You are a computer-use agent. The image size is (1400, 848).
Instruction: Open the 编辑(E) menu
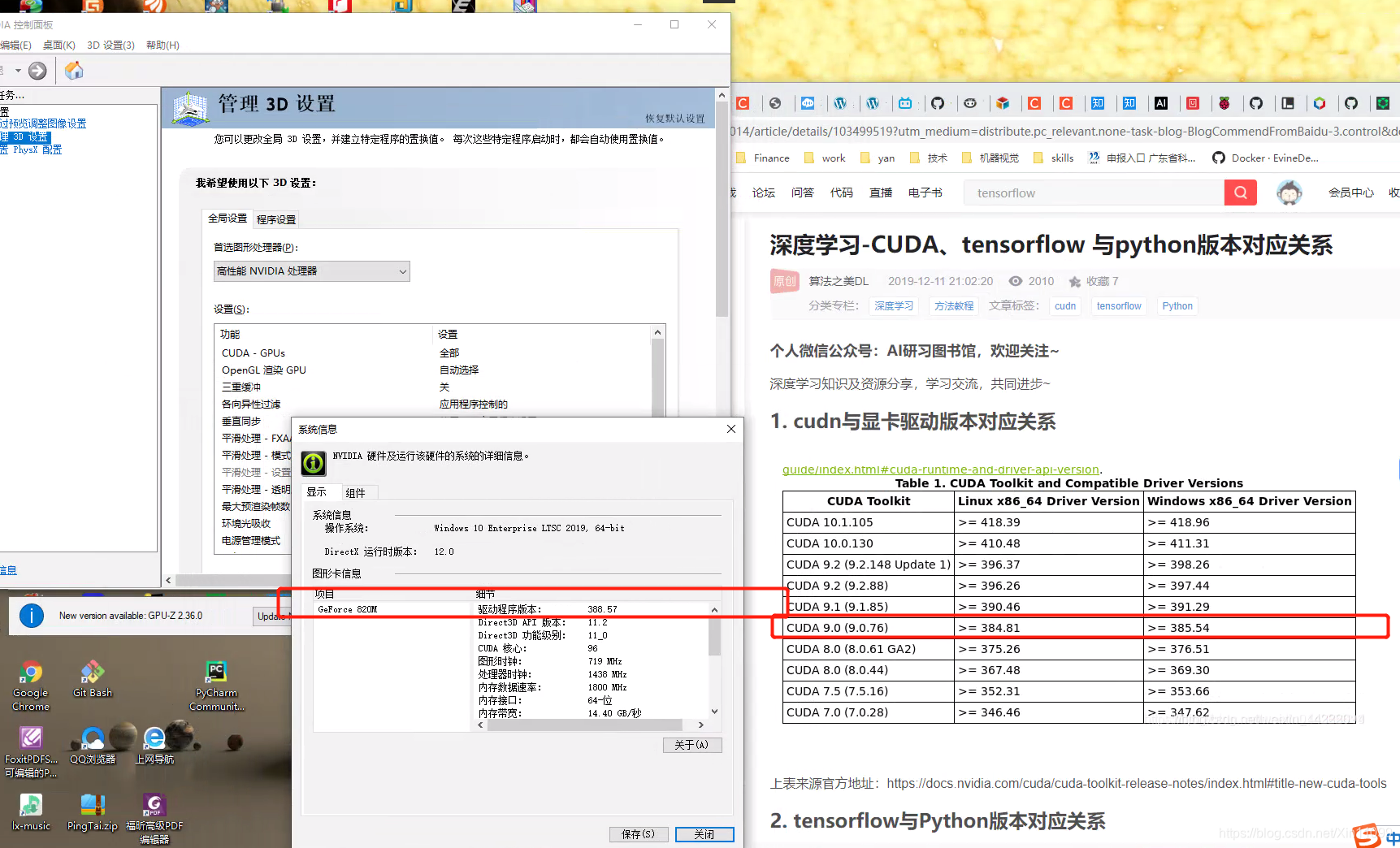coord(15,45)
